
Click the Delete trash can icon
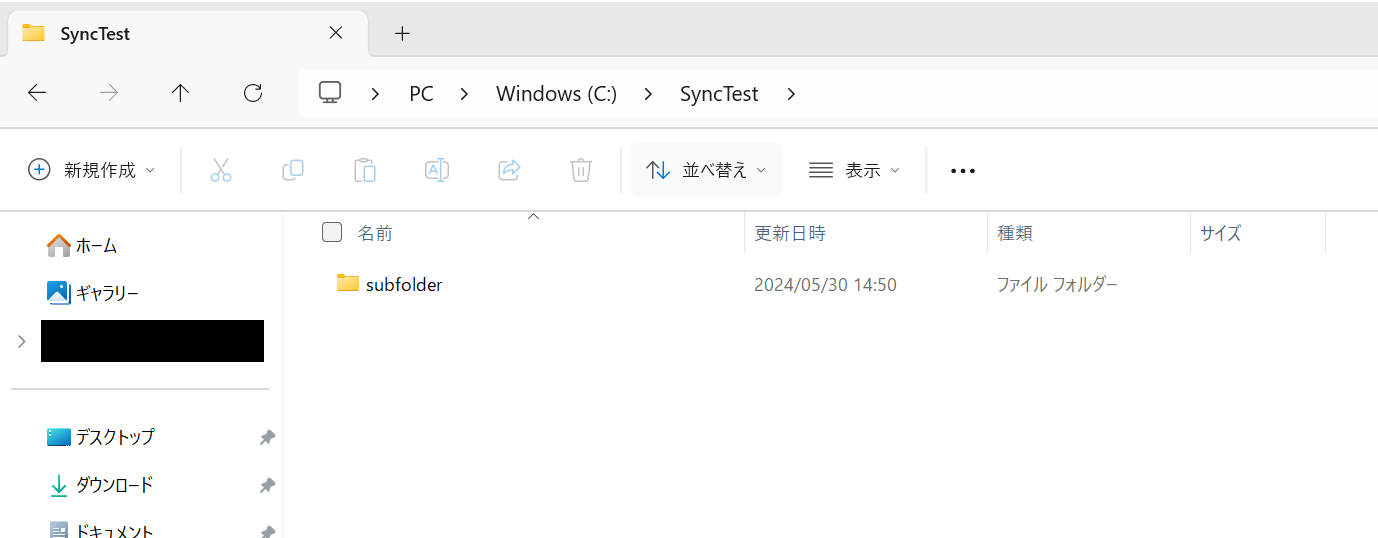[581, 170]
